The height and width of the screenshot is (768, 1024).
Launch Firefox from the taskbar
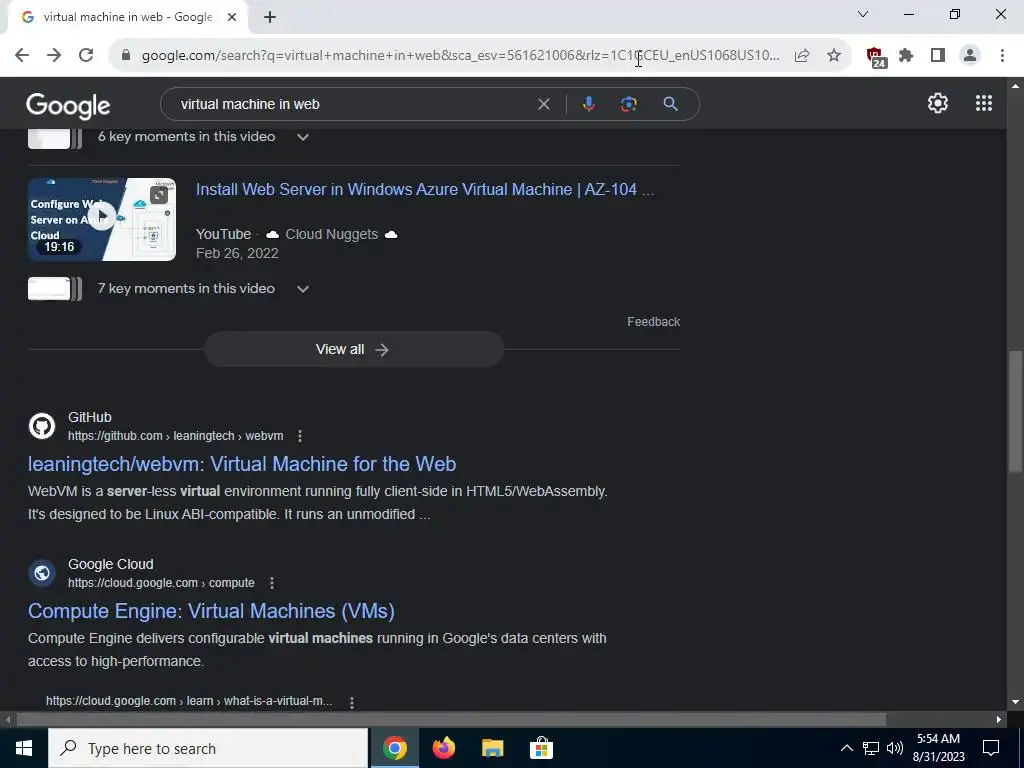tap(443, 748)
